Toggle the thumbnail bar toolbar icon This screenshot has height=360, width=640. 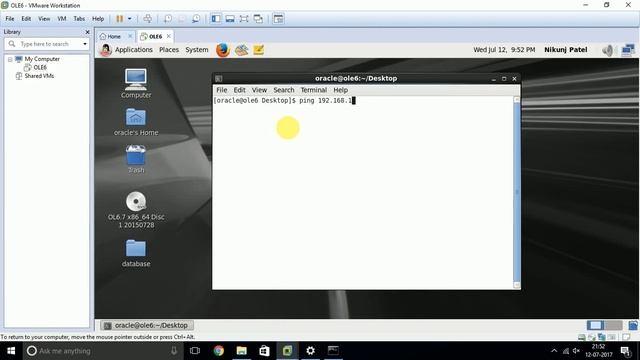coord(230,19)
